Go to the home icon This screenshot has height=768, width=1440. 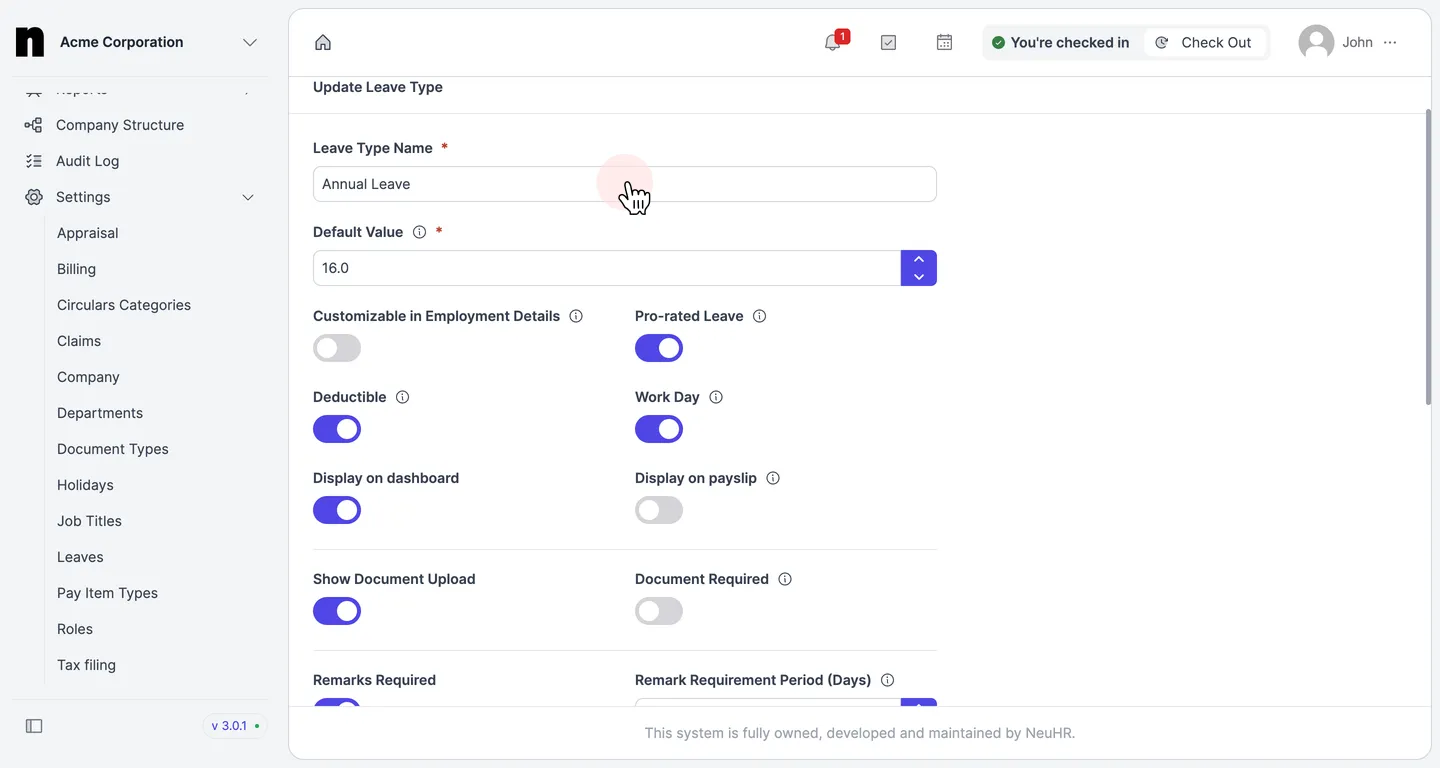(x=322, y=42)
